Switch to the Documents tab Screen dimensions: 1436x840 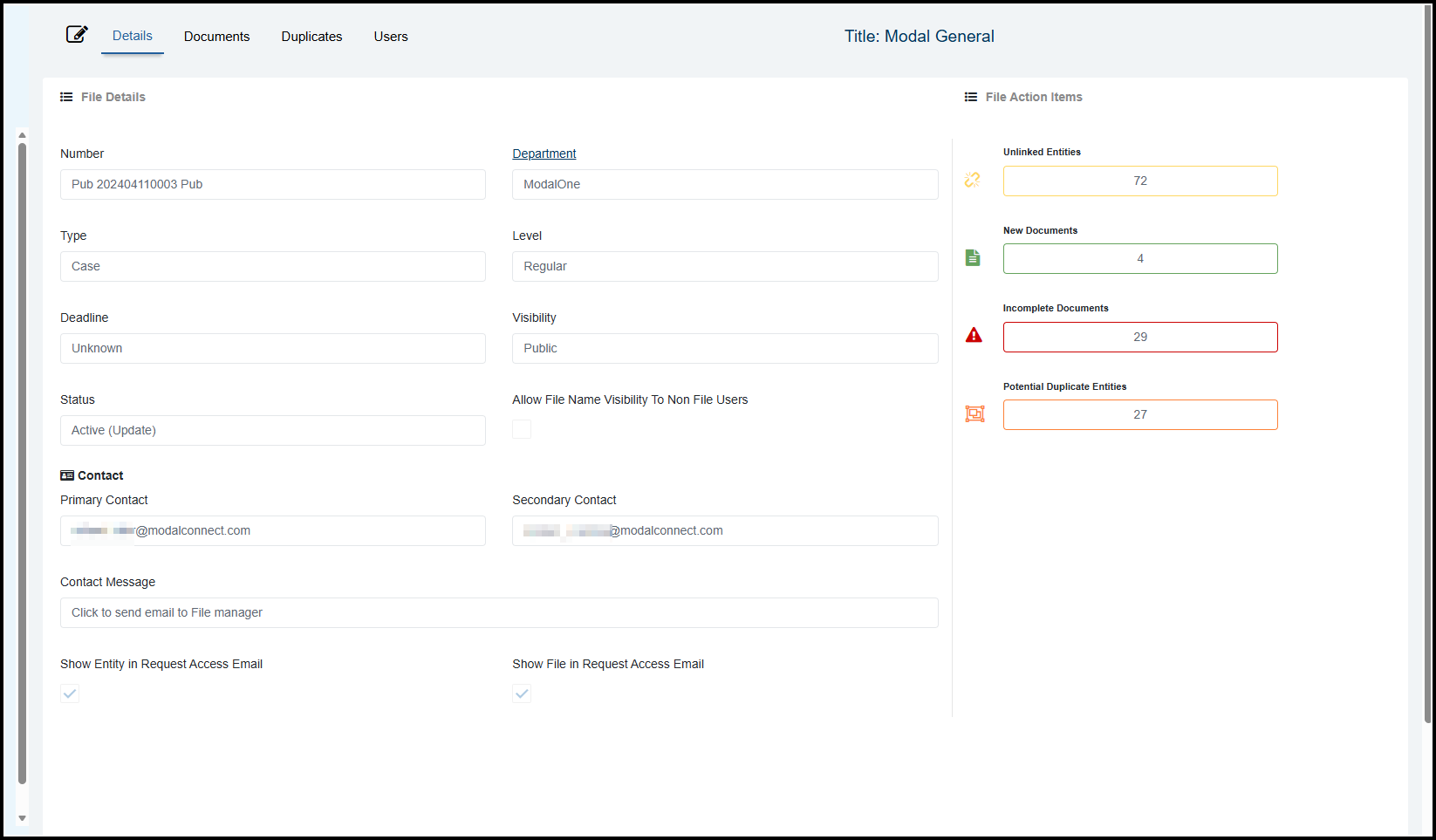[x=216, y=37]
